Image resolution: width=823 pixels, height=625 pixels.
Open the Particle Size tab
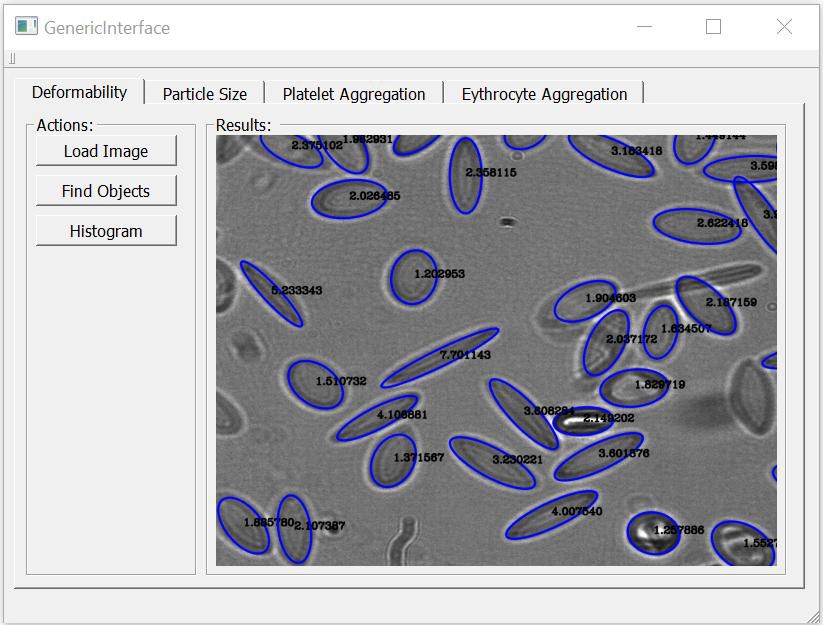click(x=205, y=94)
